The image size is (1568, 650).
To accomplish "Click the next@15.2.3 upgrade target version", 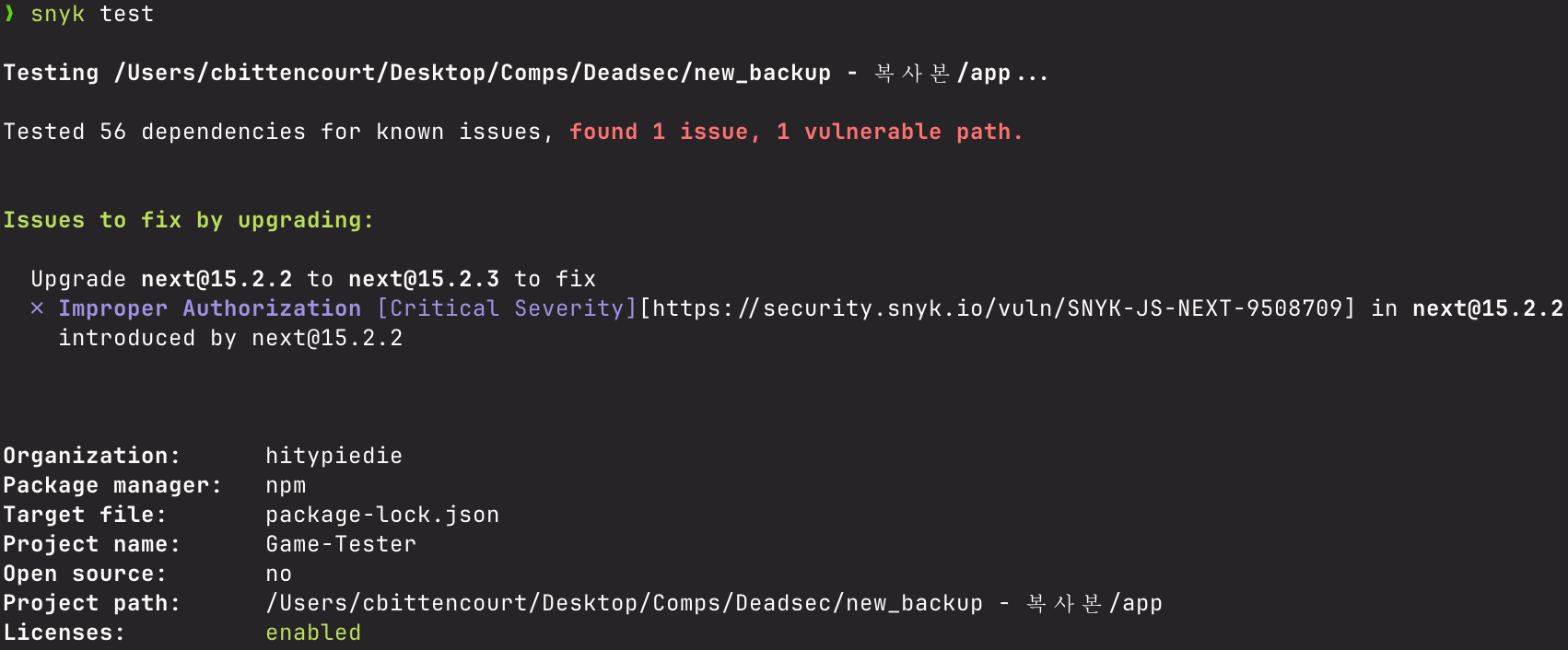I will click(424, 279).
